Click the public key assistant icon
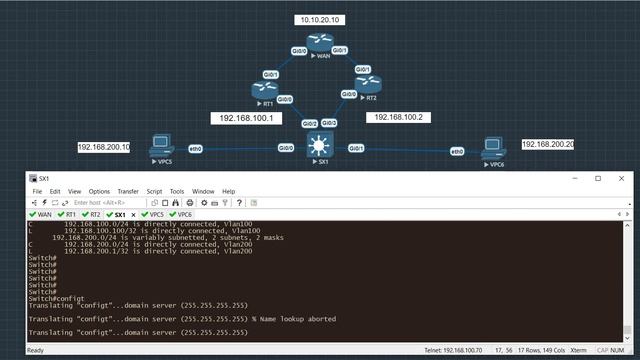 pos(225,203)
